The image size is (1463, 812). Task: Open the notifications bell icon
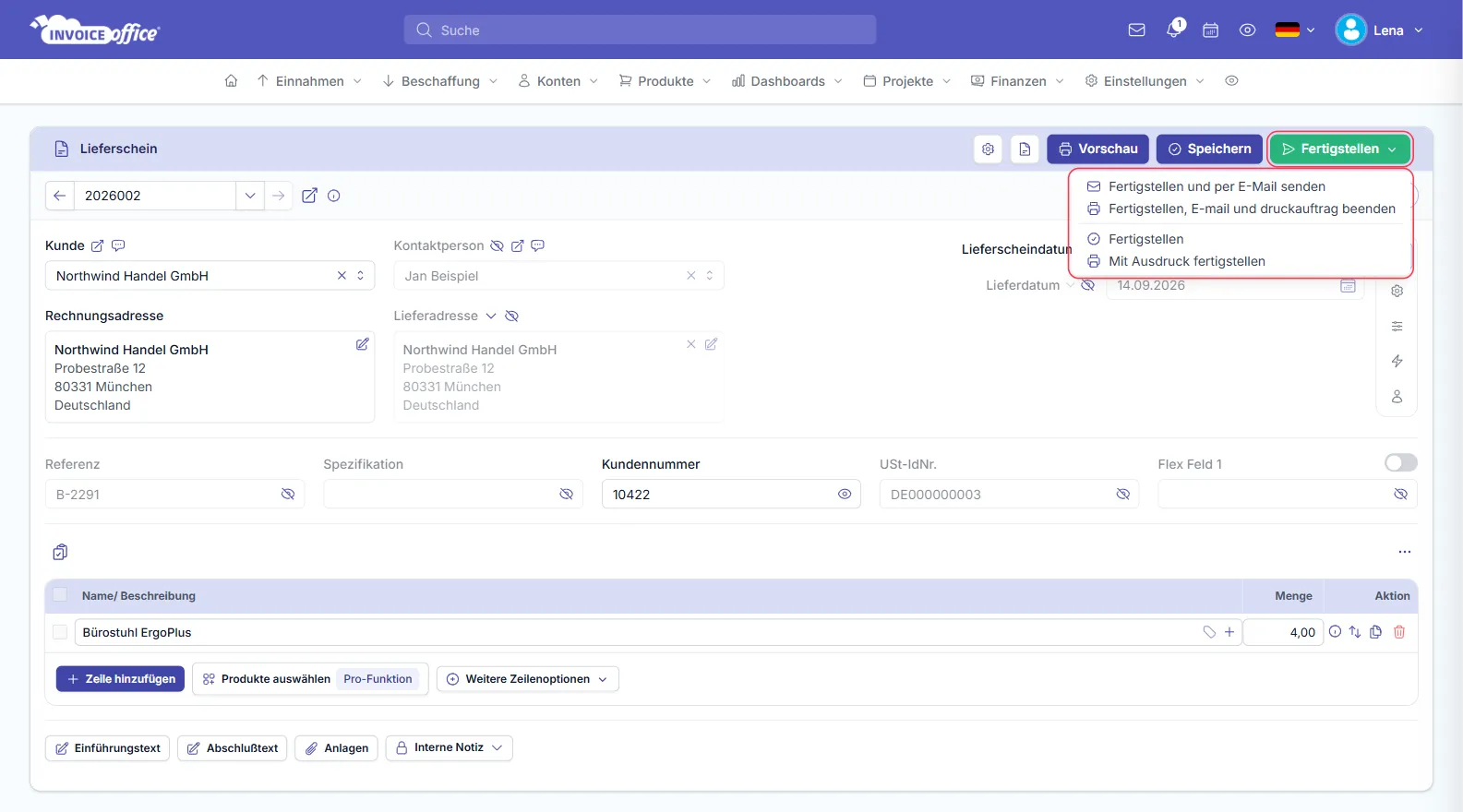[1174, 30]
